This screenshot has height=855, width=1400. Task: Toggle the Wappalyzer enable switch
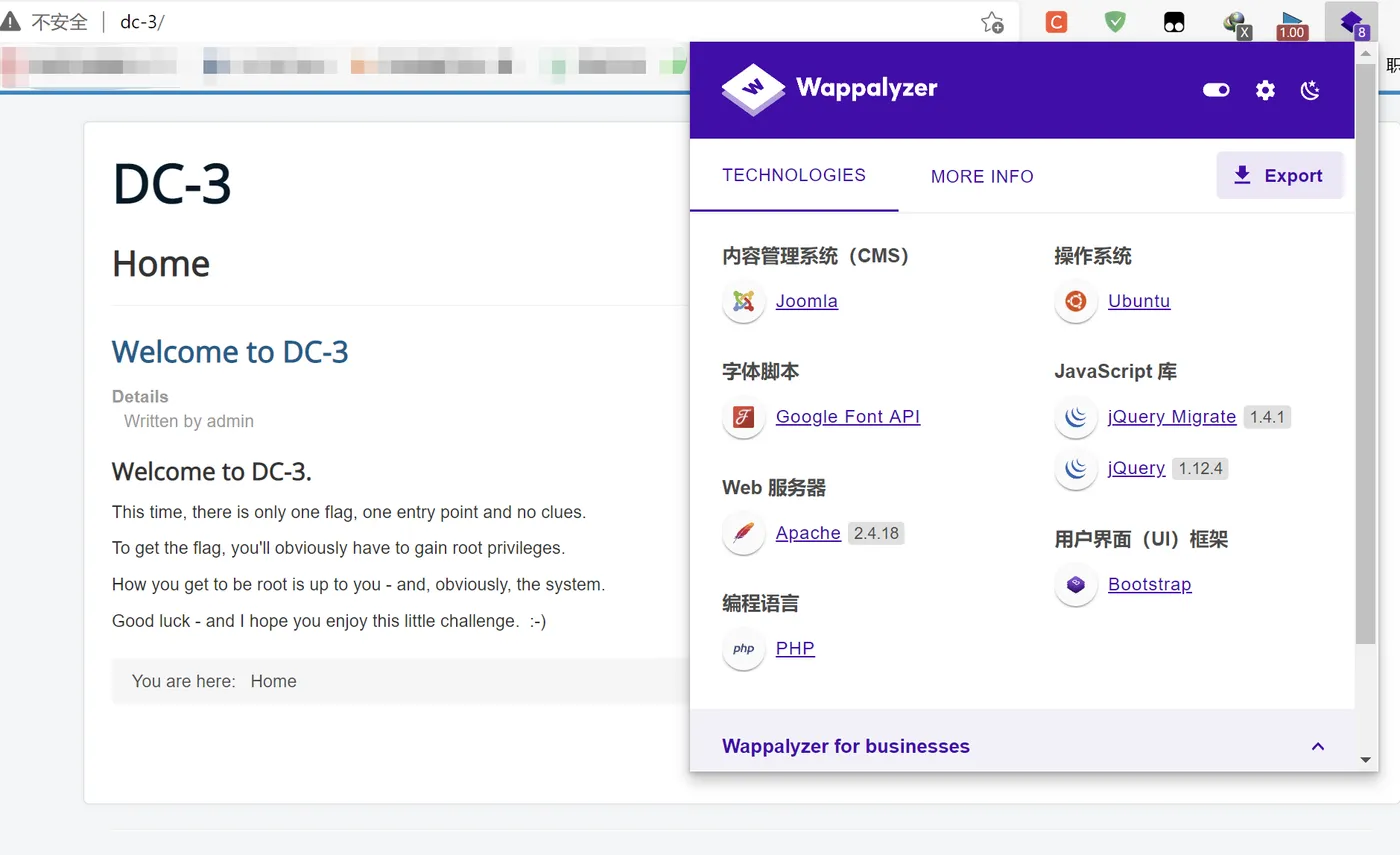[x=1216, y=90]
